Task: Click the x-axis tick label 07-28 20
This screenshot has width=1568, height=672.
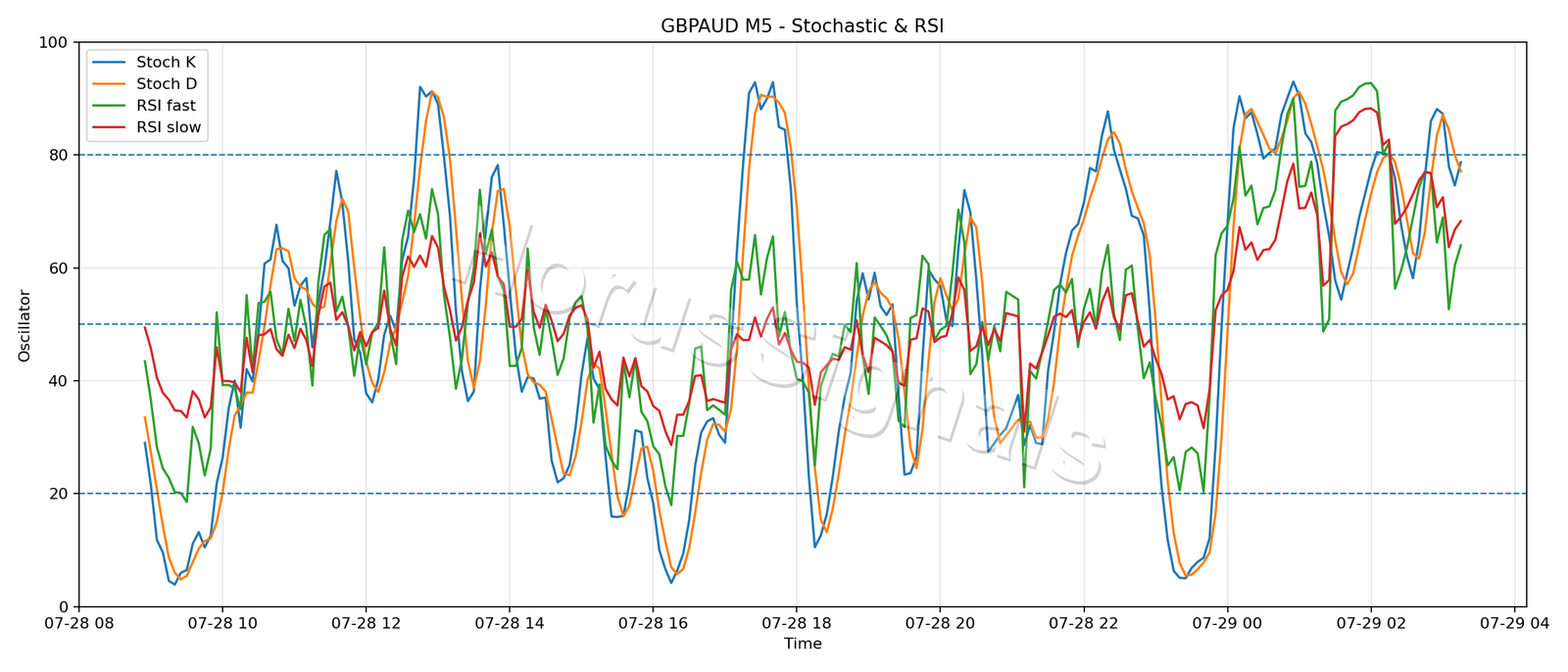Action: (940, 623)
